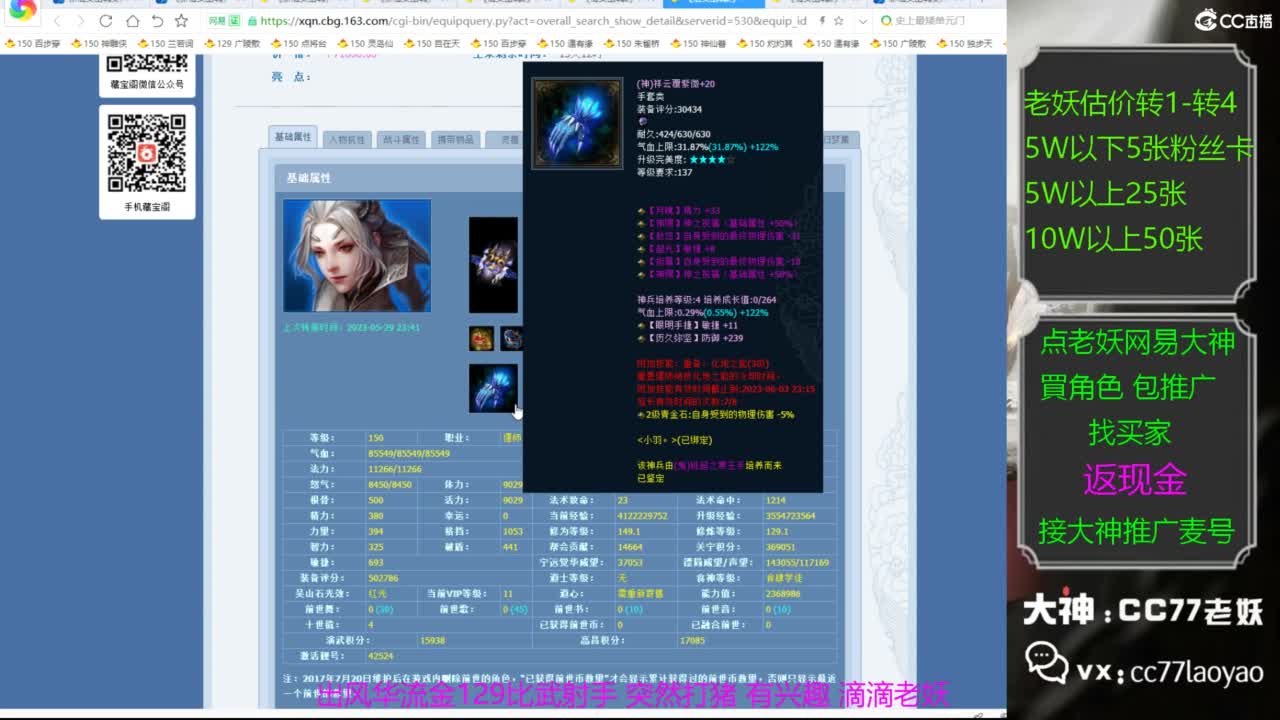The width and height of the screenshot is (1280, 720).
Task: Click the blue claw glove equipment icon
Action: point(494,388)
